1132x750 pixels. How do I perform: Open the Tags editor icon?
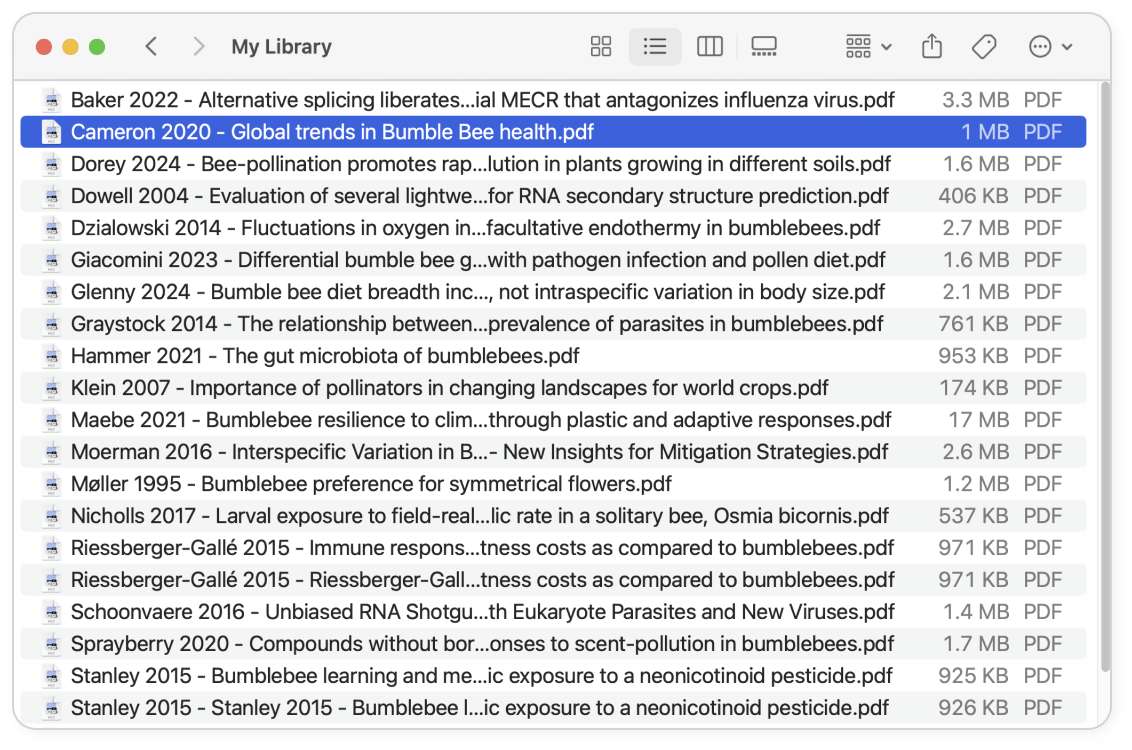(984, 47)
